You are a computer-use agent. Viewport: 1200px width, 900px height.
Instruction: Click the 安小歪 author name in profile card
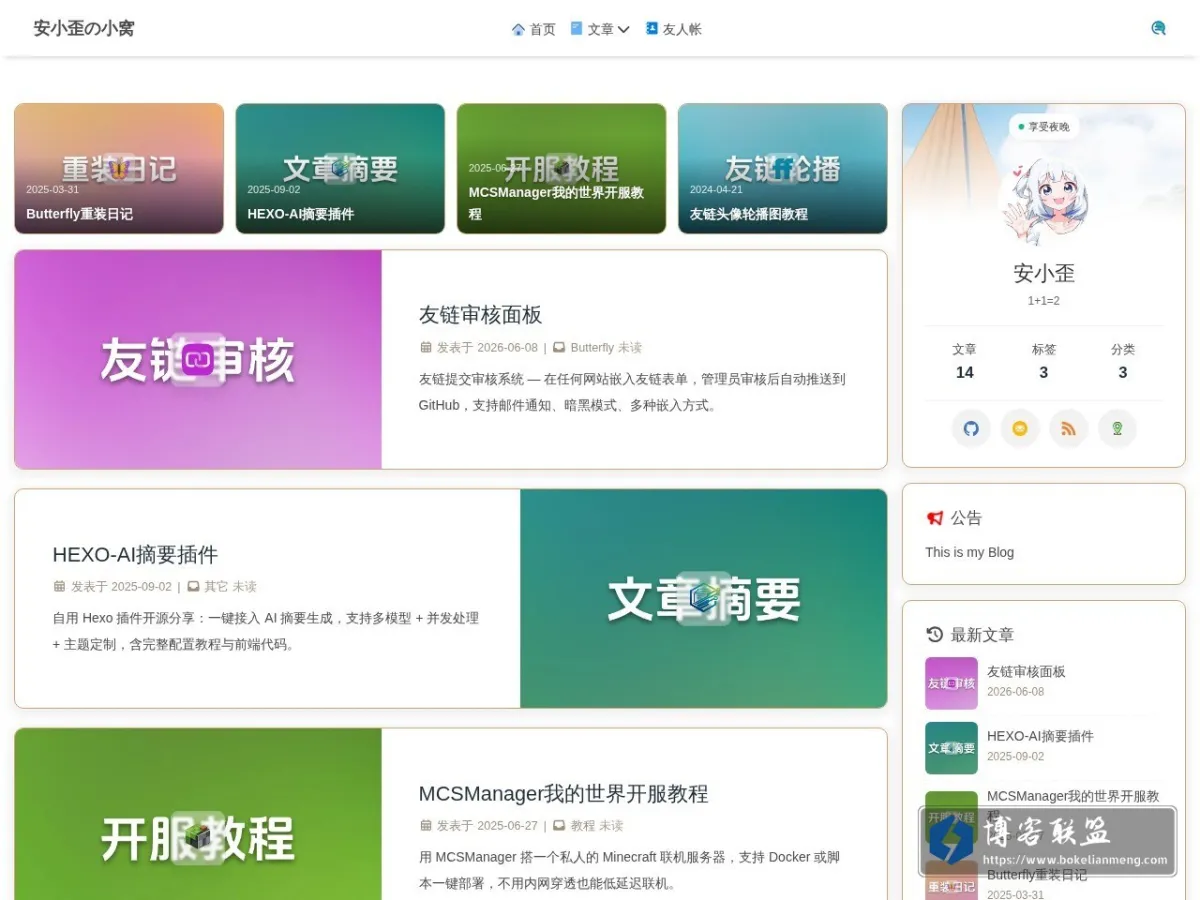(1044, 273)
